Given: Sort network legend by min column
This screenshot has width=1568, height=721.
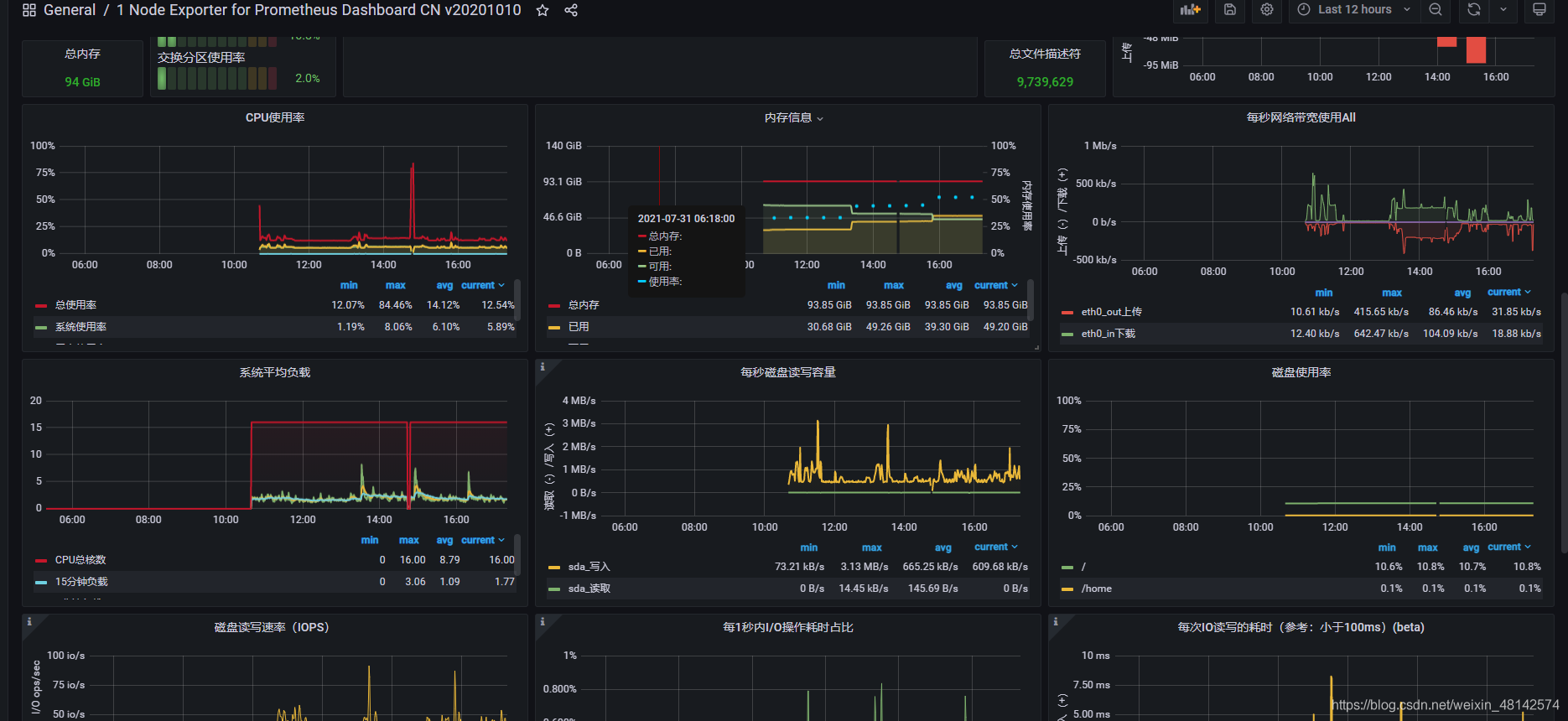Looking at the screenshot, I should tap(1324, 292).
